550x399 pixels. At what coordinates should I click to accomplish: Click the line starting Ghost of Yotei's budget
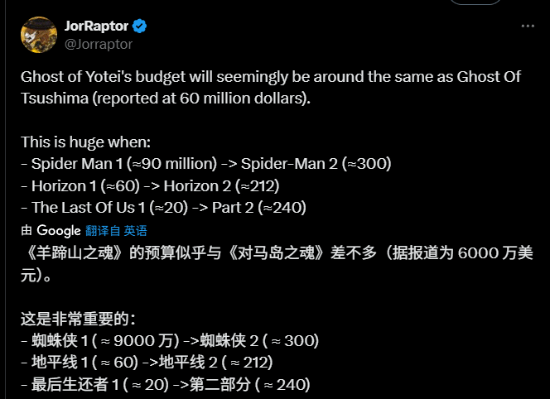(x=271, y=77)
